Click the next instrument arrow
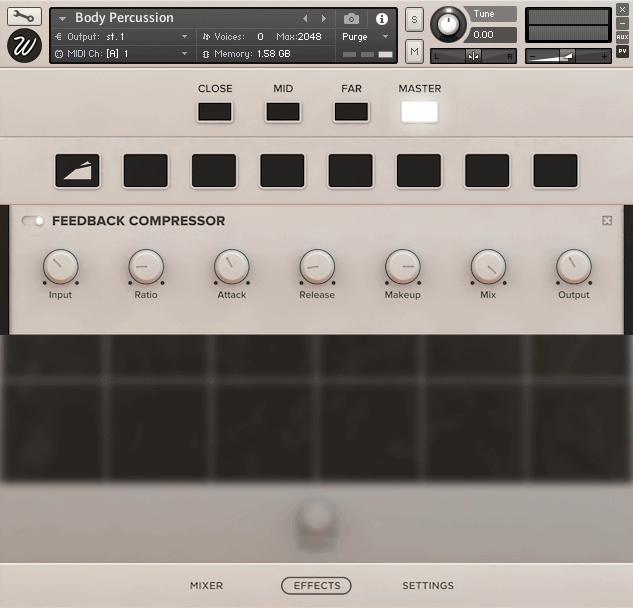The width and height of the screenshot is (633, 608). 323,19
